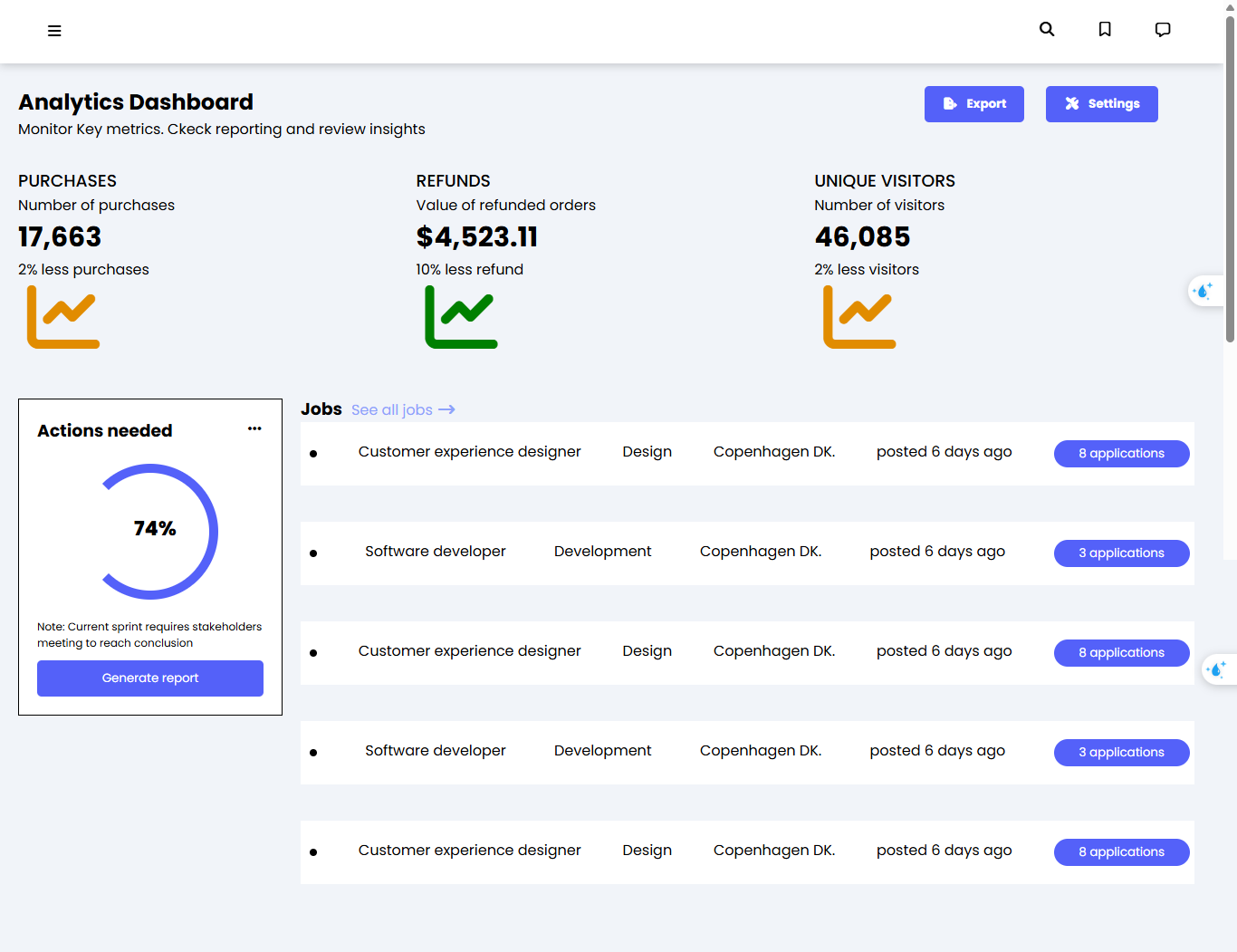Export the dashboard data
The width and height of the screenshot is (1237, 952).
(x=973, y=104)
